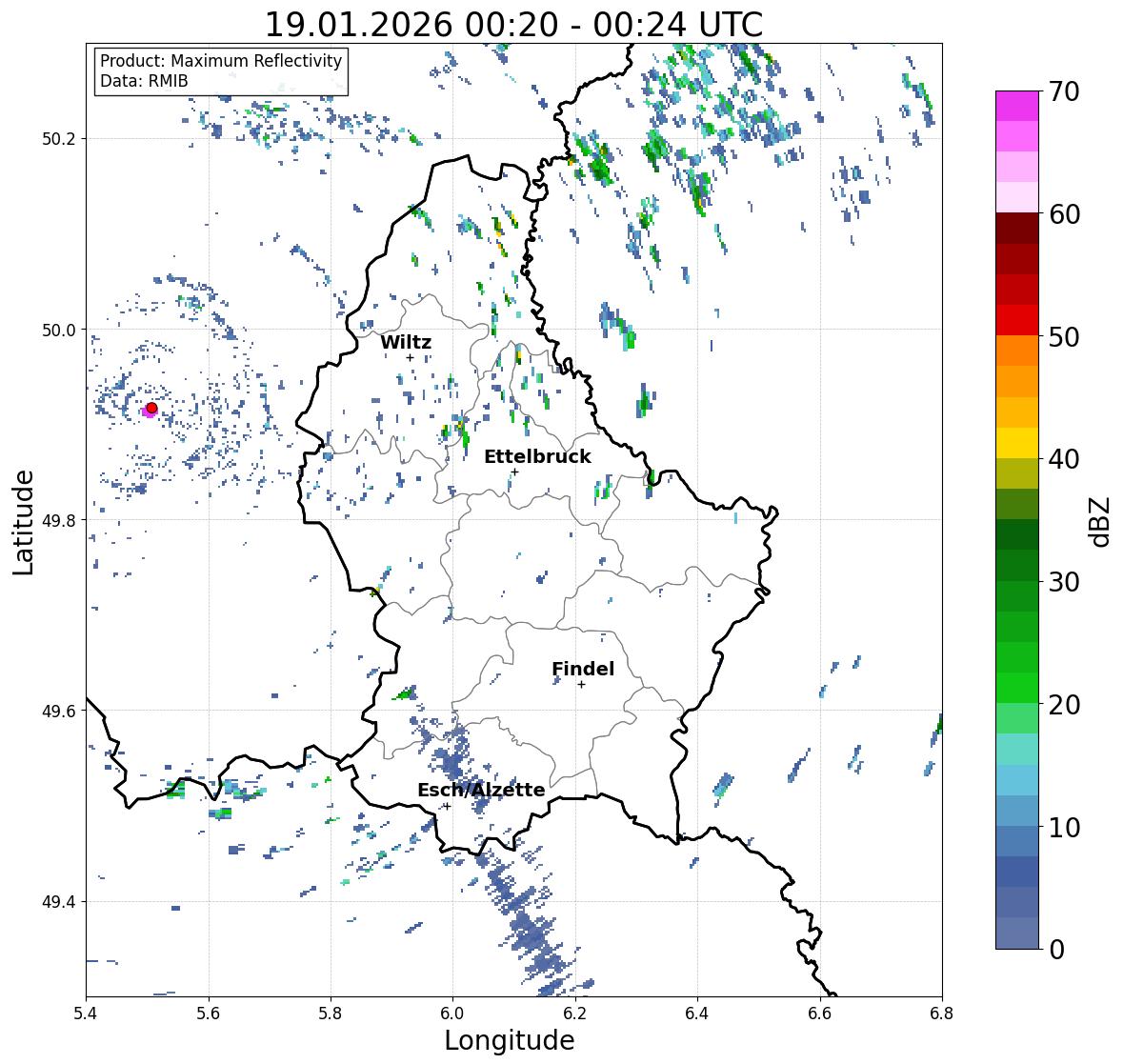This screenshot has width=1123, height=1064.
Task: Click the 'Product: Maximum Reflectivity' label
Action: click(x=221, y=61)
